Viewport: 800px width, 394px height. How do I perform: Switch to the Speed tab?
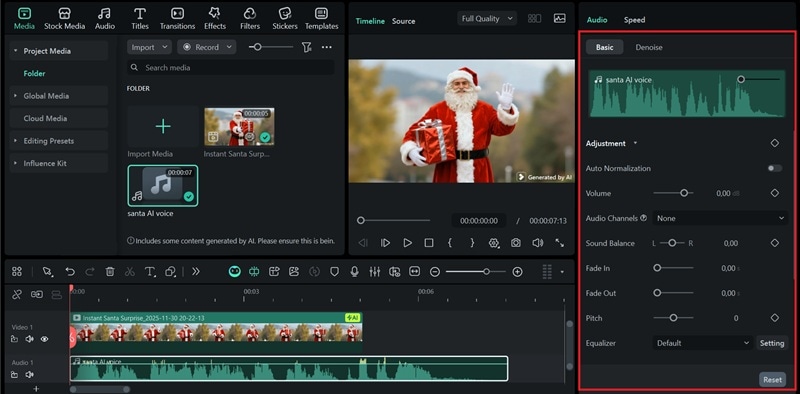coord(634,20)
